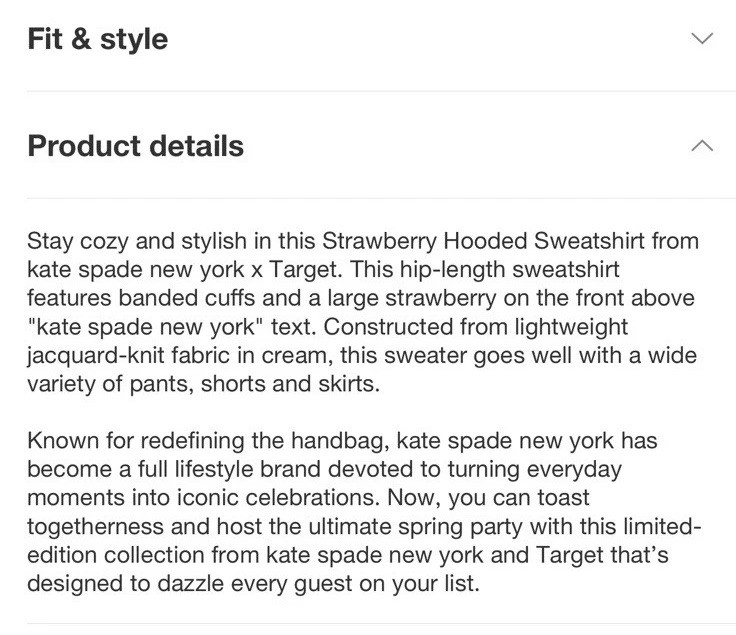The image size is (736, 635).
Task: Select "pants, shorts and skirts" text
Action: pyautogui.click(x=253, y=384)
